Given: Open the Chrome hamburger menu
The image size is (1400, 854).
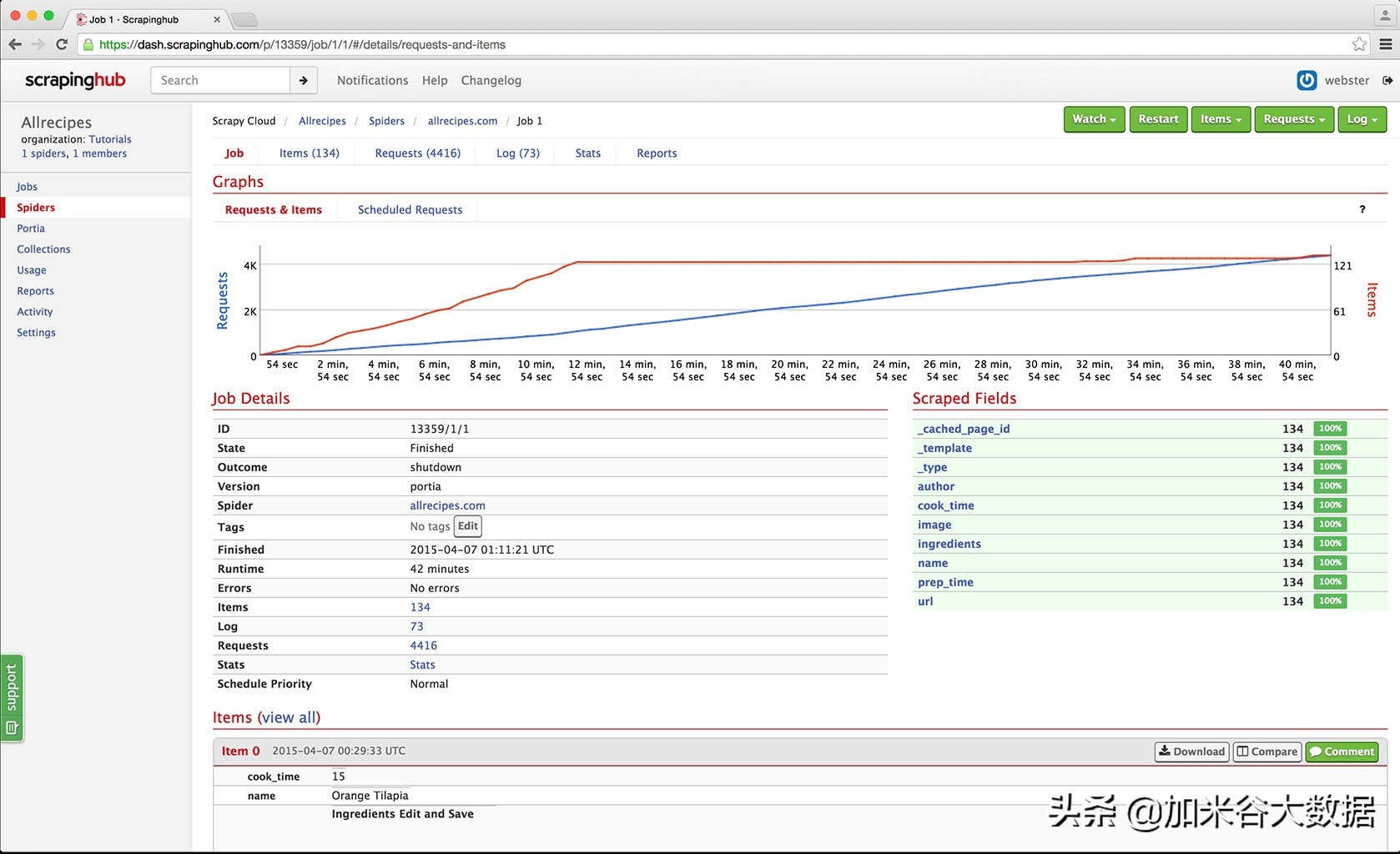Looking at the screenshot, I should [x=1386, y=44].
